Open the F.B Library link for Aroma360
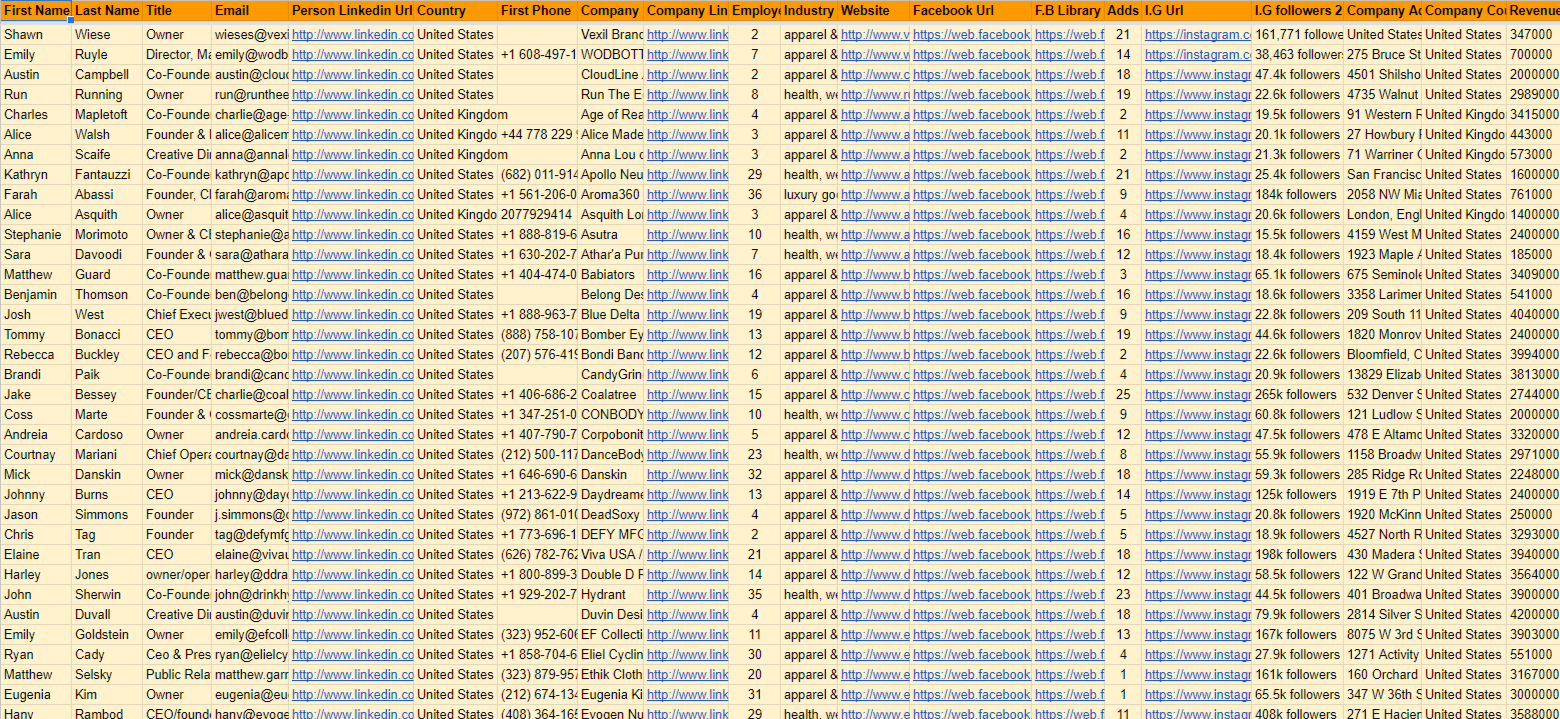This screenshot has height=719, width=1560. [x=1062, y=194]
